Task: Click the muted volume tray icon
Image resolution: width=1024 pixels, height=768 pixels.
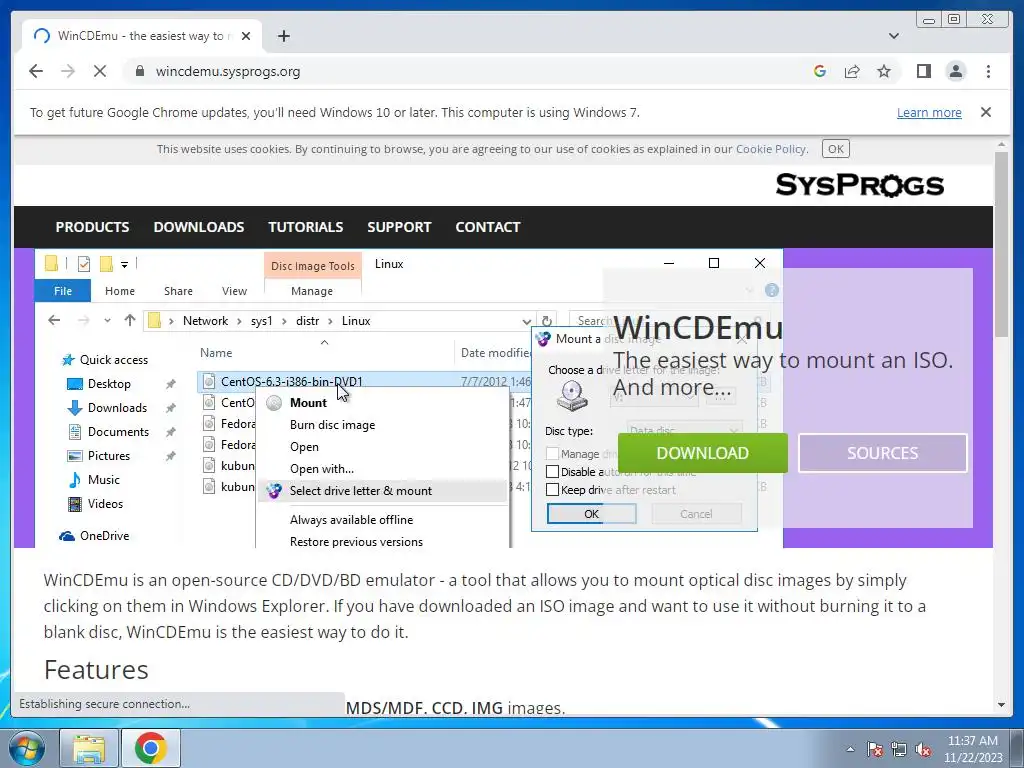Action: tap(923, 749)
